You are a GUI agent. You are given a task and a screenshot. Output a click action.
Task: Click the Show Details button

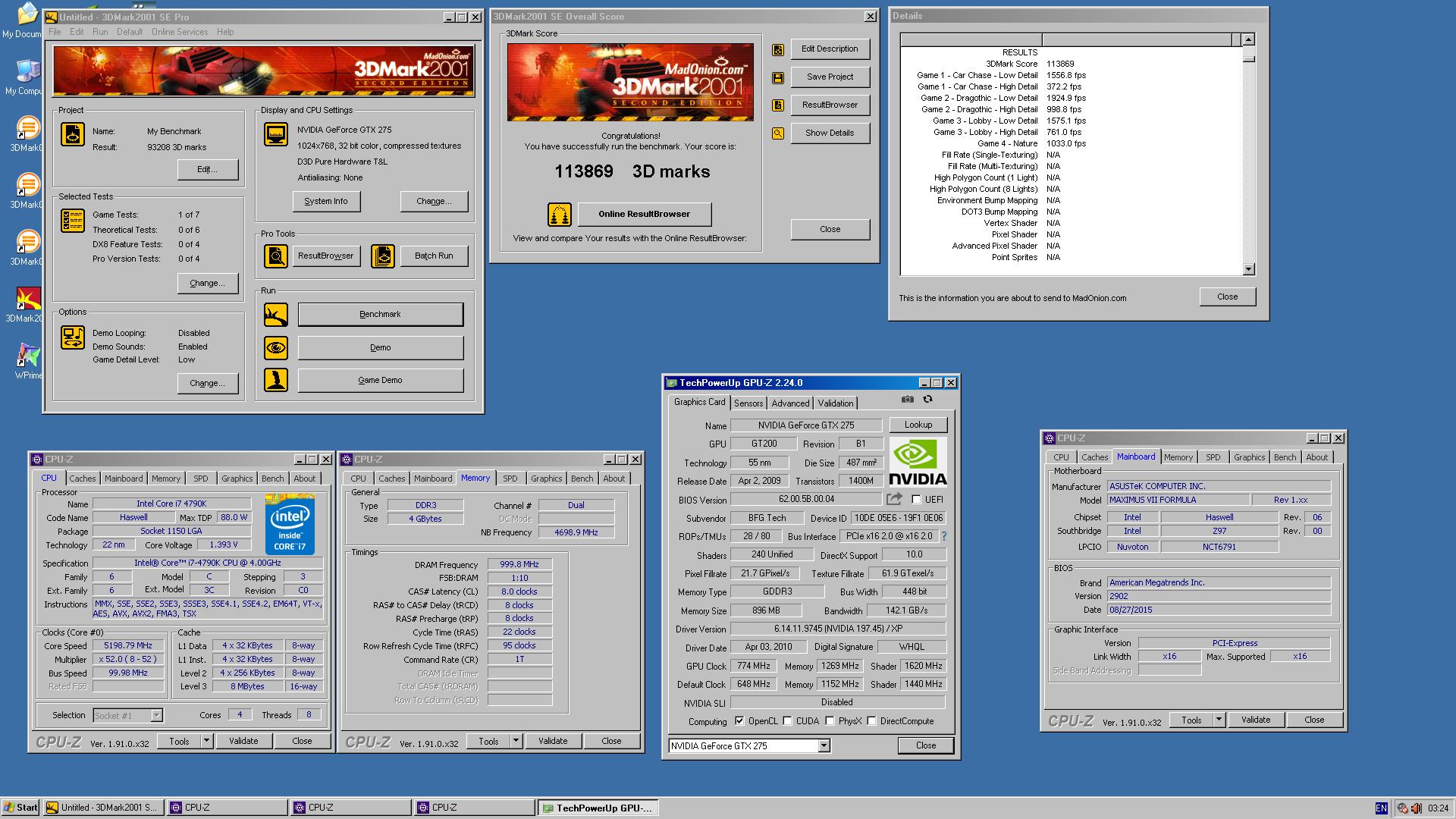coord(830,133)
